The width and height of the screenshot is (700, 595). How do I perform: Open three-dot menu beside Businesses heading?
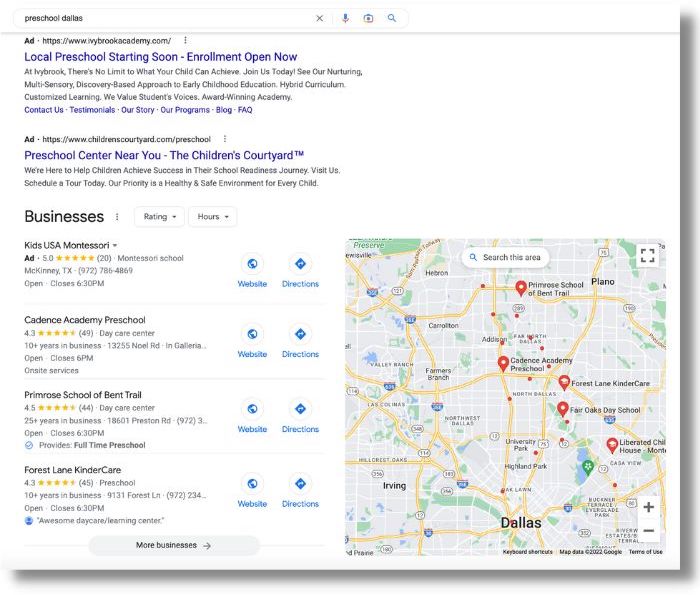117,216
